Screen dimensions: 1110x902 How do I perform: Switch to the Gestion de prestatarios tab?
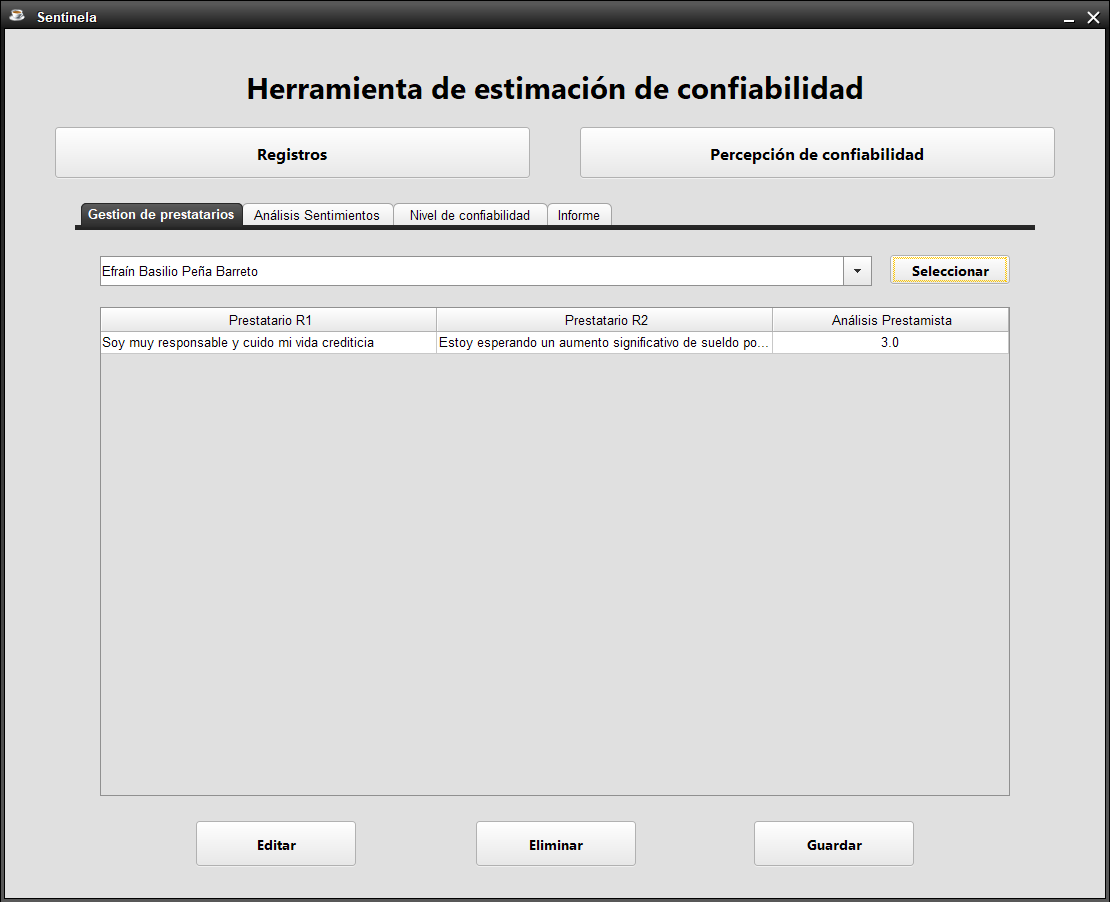(x=161, y=214)
